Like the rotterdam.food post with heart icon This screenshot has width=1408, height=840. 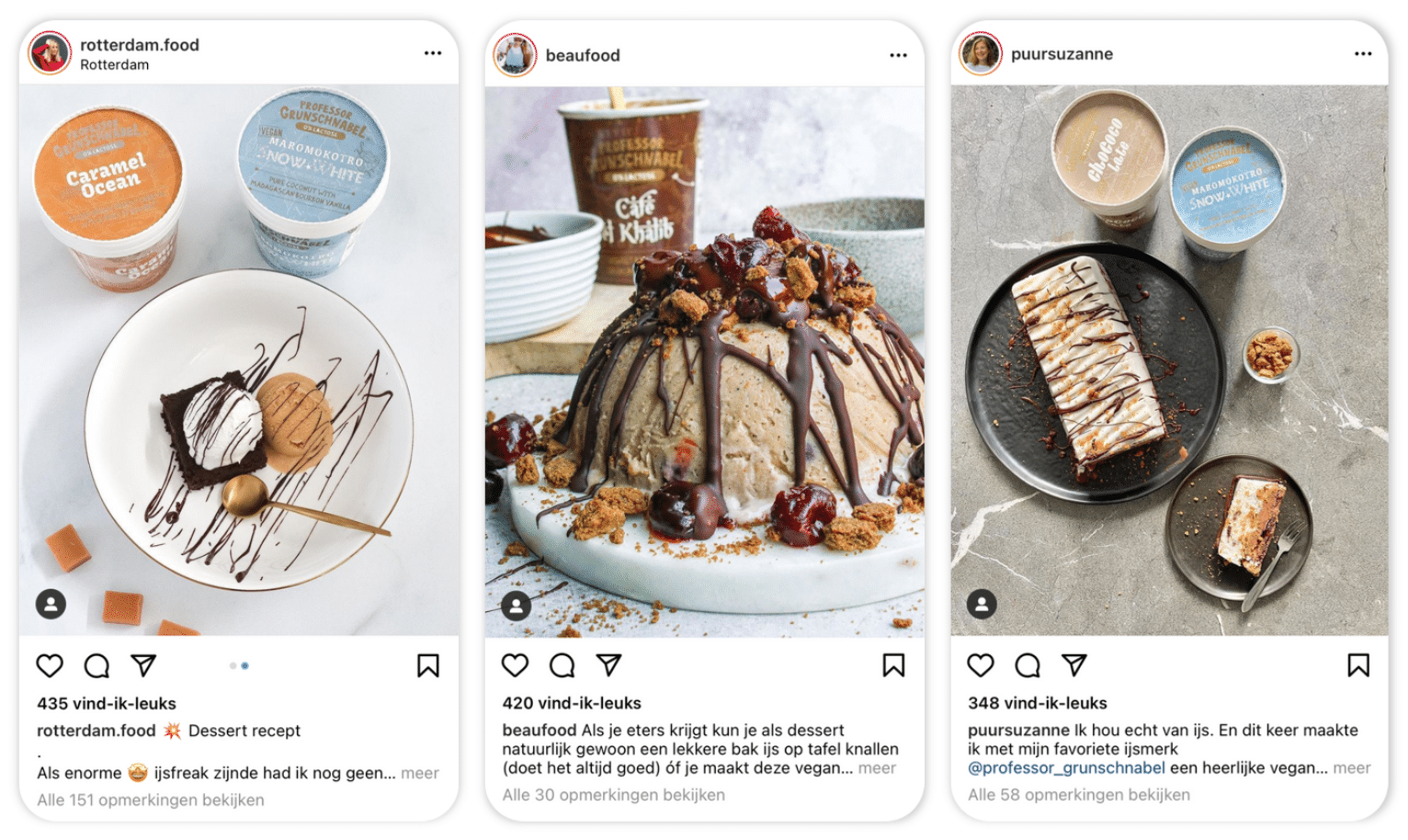[x=50, y=665]
